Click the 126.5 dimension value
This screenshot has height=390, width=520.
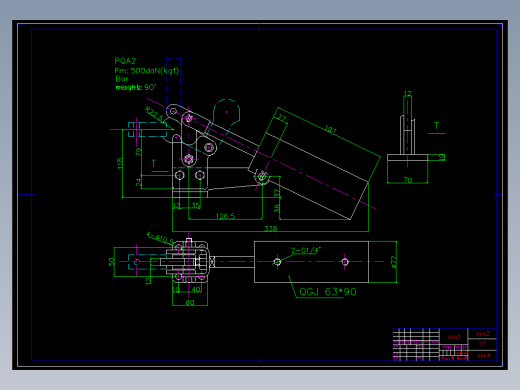click(225, 216)
